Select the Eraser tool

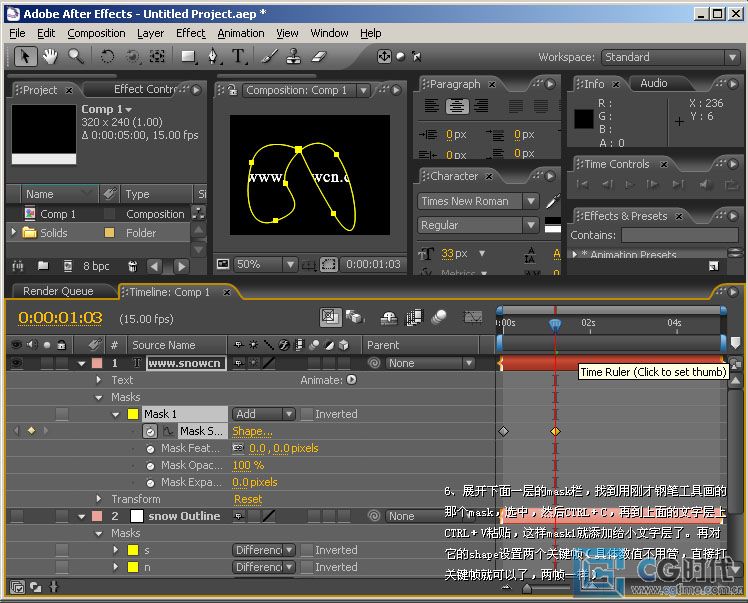[319, 57]
